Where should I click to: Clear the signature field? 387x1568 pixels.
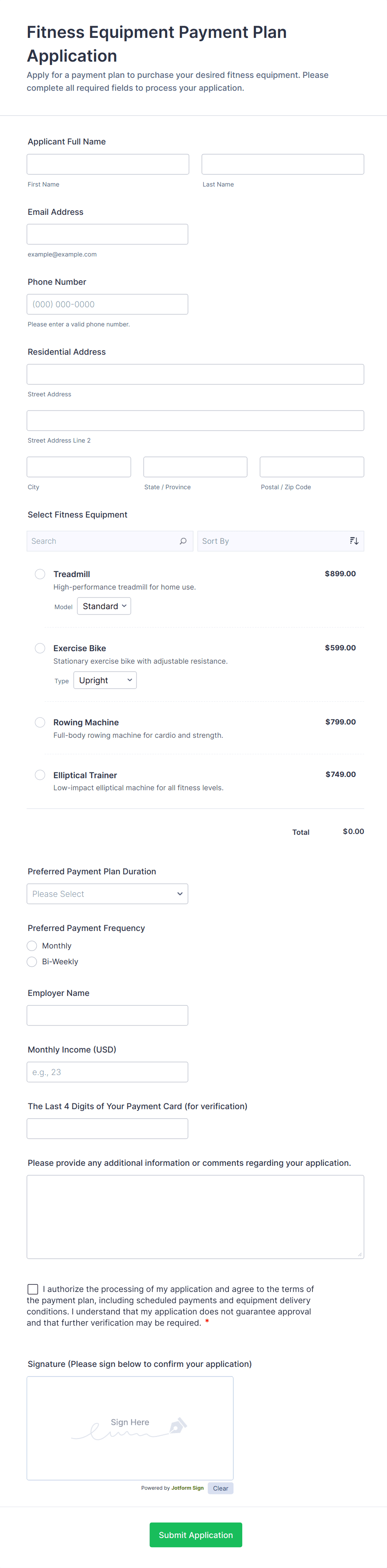[x=220, y=1488]
